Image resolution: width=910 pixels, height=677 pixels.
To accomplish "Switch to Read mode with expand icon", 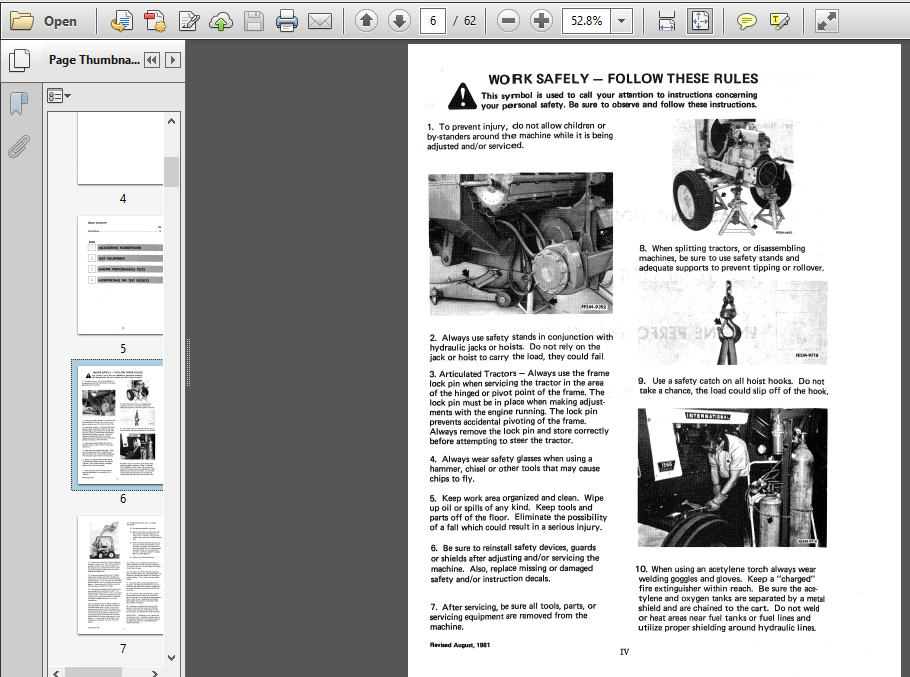I will point(826,21).
